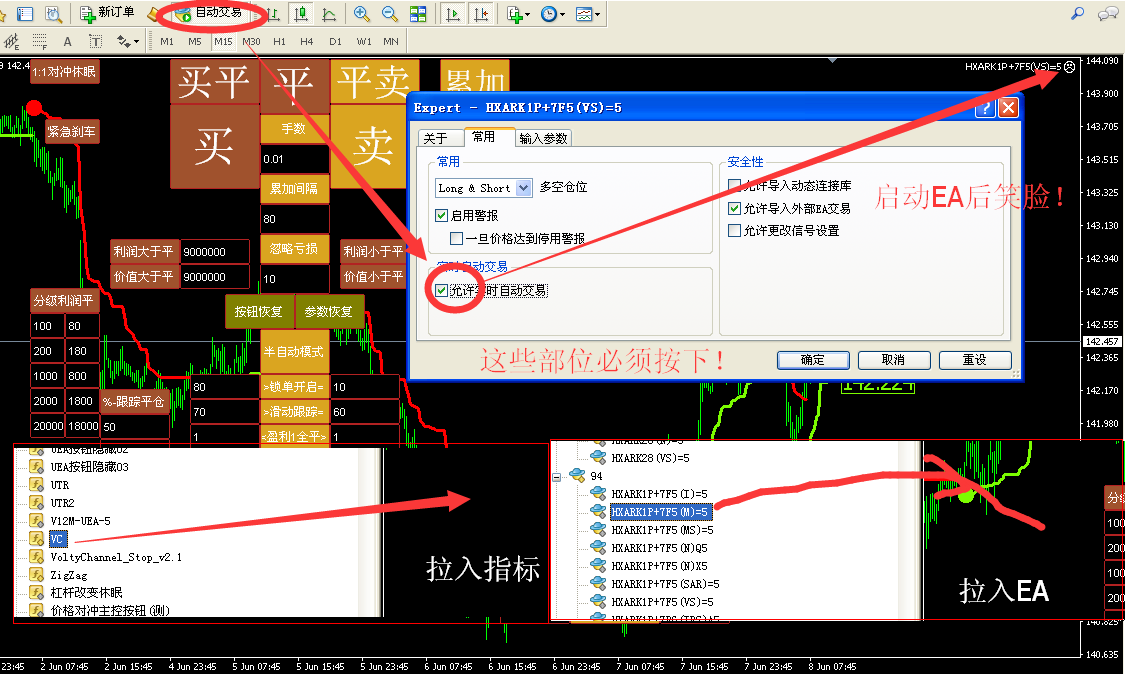Select the H4 timeframe button
1125x674 pixels.
[307, 42]
